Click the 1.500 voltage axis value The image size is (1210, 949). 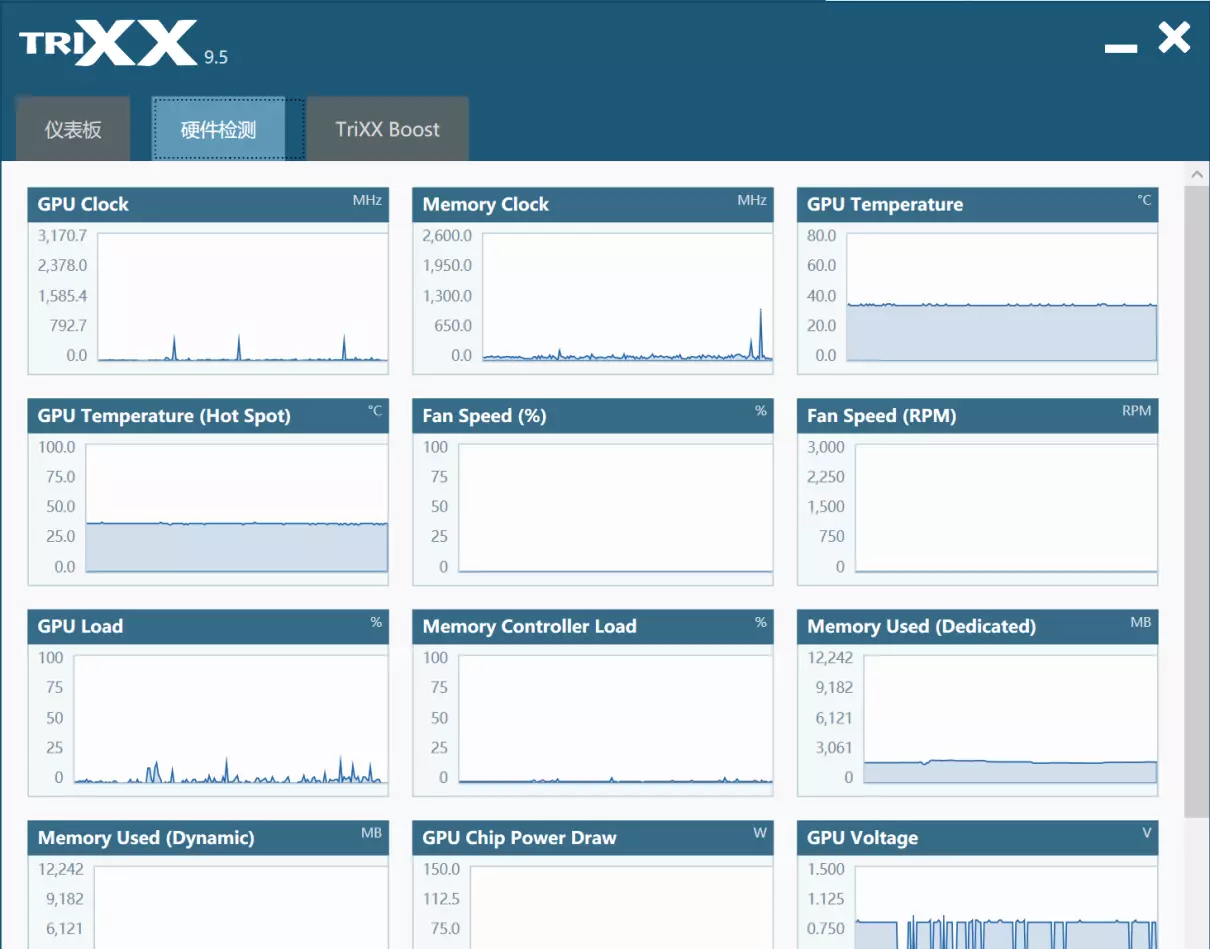(826, 869)
